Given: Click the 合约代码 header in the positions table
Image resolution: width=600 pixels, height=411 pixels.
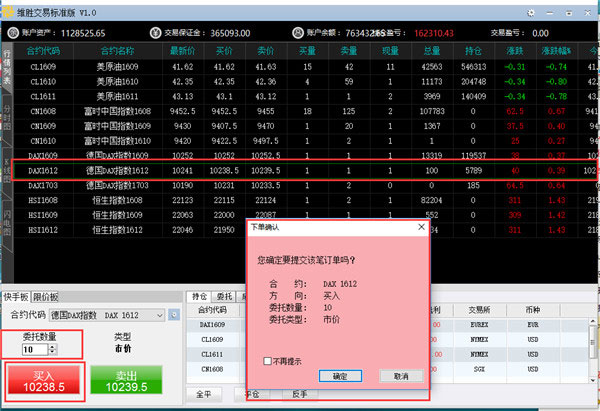Looking at the screenshot, I should pos(212,310).
